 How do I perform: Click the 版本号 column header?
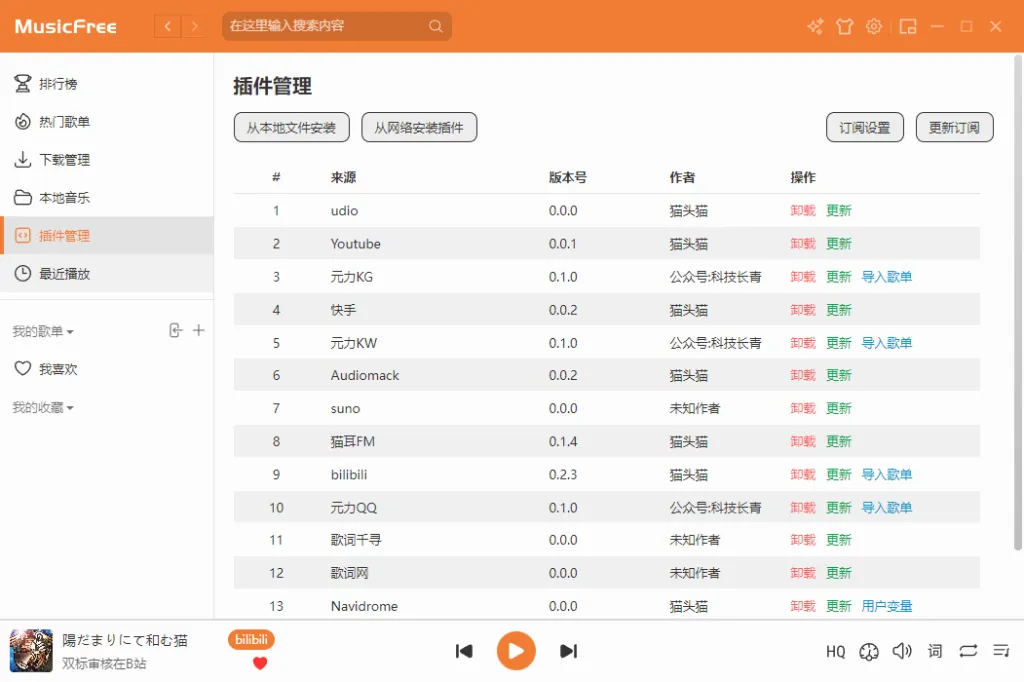tap(568, 177)
